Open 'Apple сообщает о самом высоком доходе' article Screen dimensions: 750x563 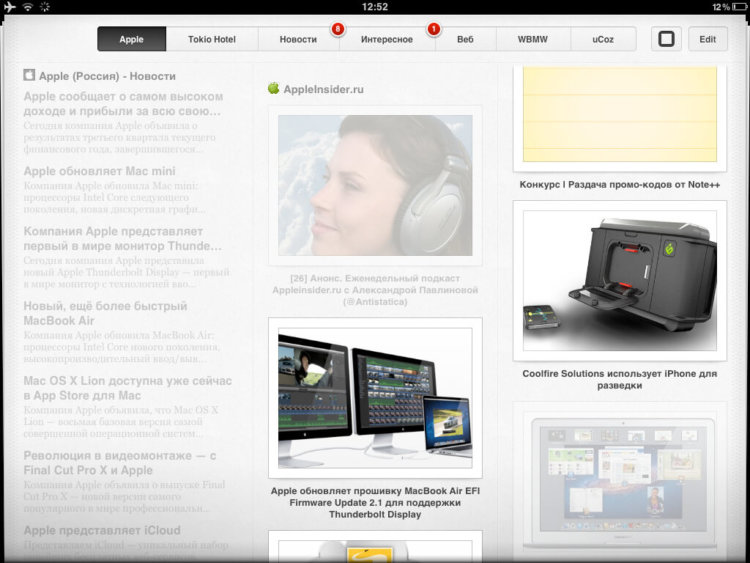tap(123, 103)
